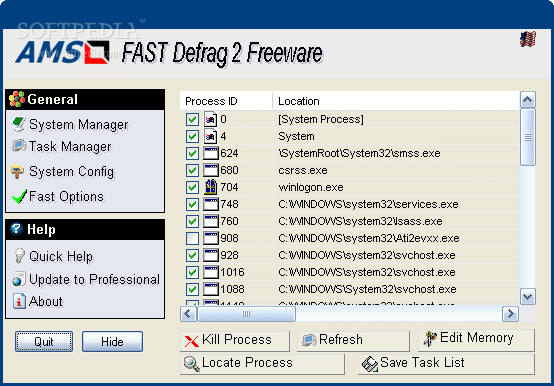Image resolution: width=554 pixels, height=386 pixels.
Task: Click the Quit button
Action: click(44, 342)
